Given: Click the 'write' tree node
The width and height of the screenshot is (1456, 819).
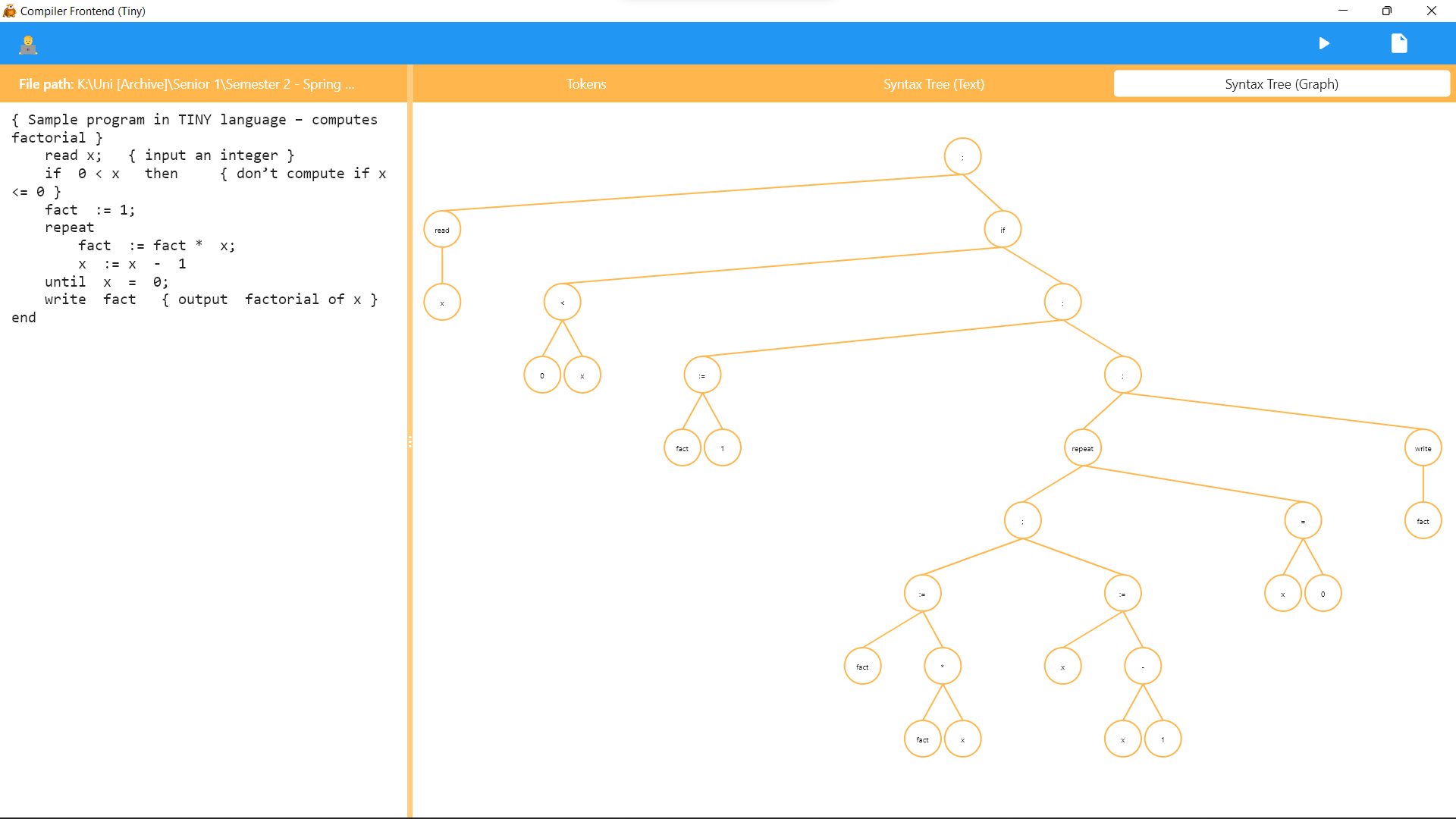Looking at the screenshot, I should [1423, 448].
